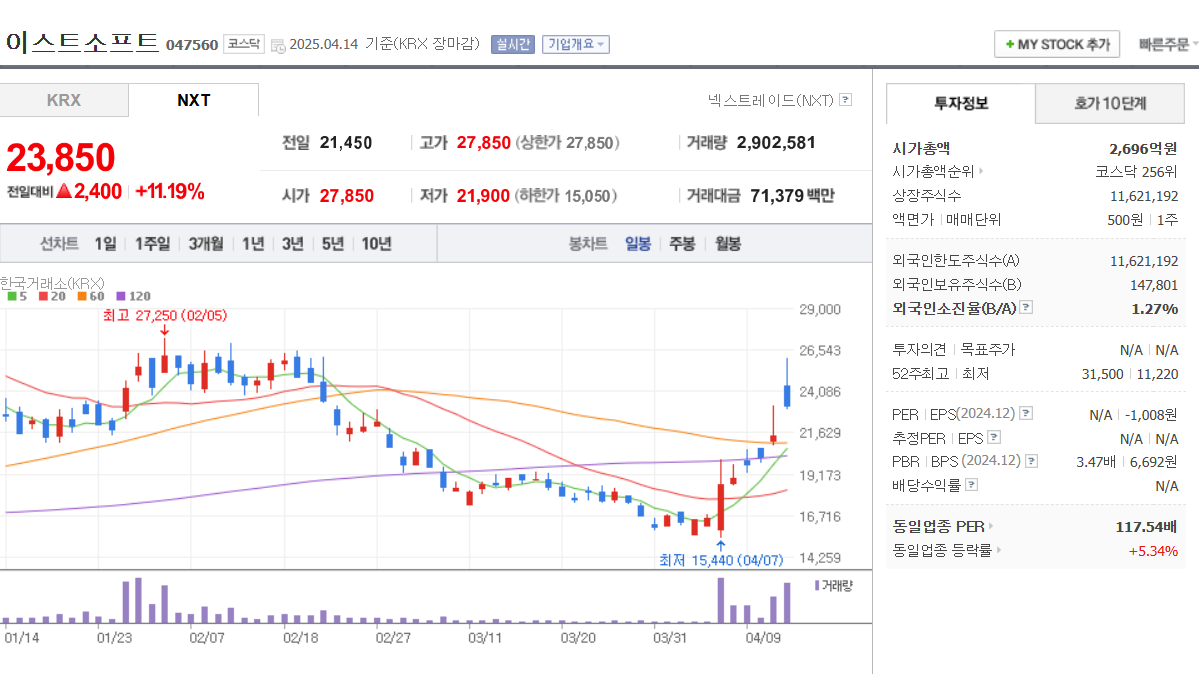Select the 1년 line chart period
The height and width of the screenshot is (674, 1199).
(x=253, y=244)
